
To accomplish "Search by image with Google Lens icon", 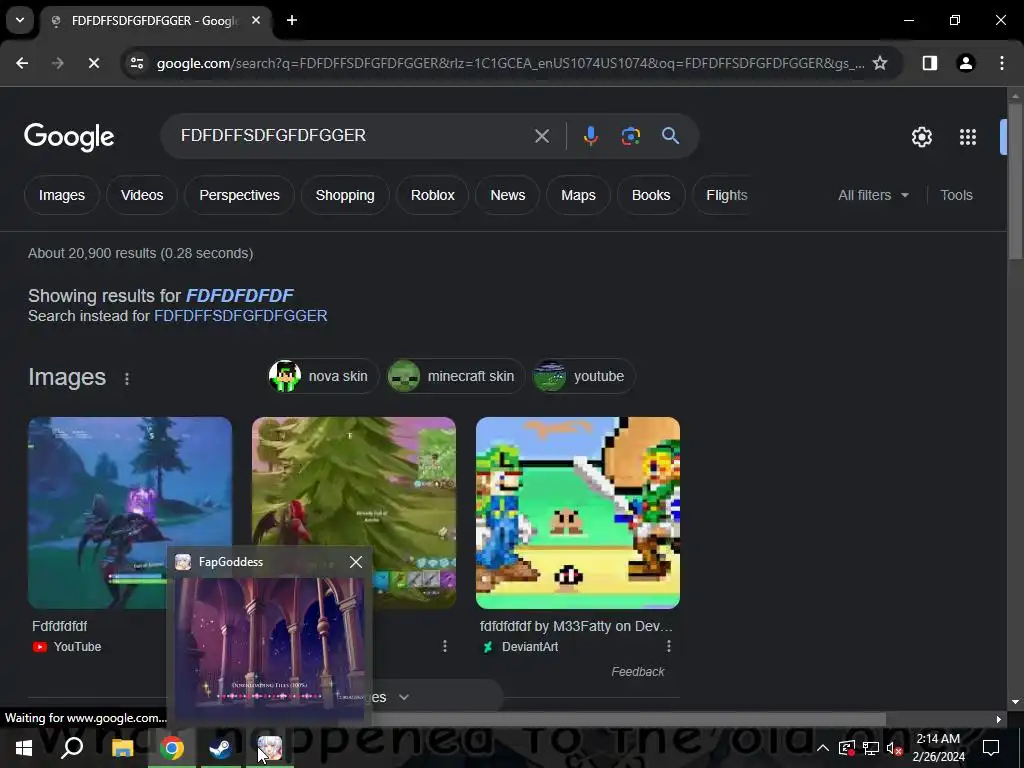I will pos(631,136).
